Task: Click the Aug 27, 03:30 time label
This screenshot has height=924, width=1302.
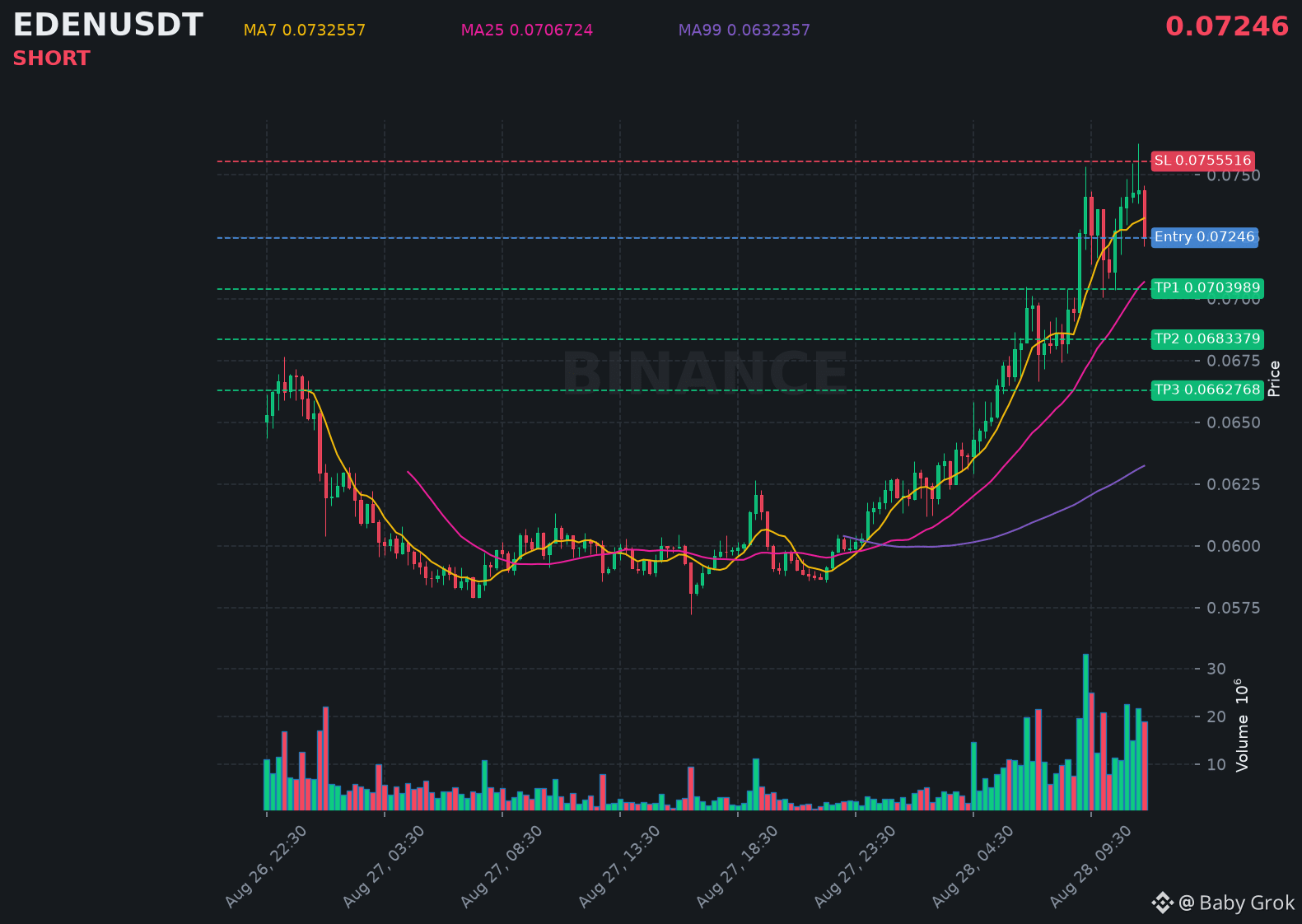Action: [x=385, y=866]
